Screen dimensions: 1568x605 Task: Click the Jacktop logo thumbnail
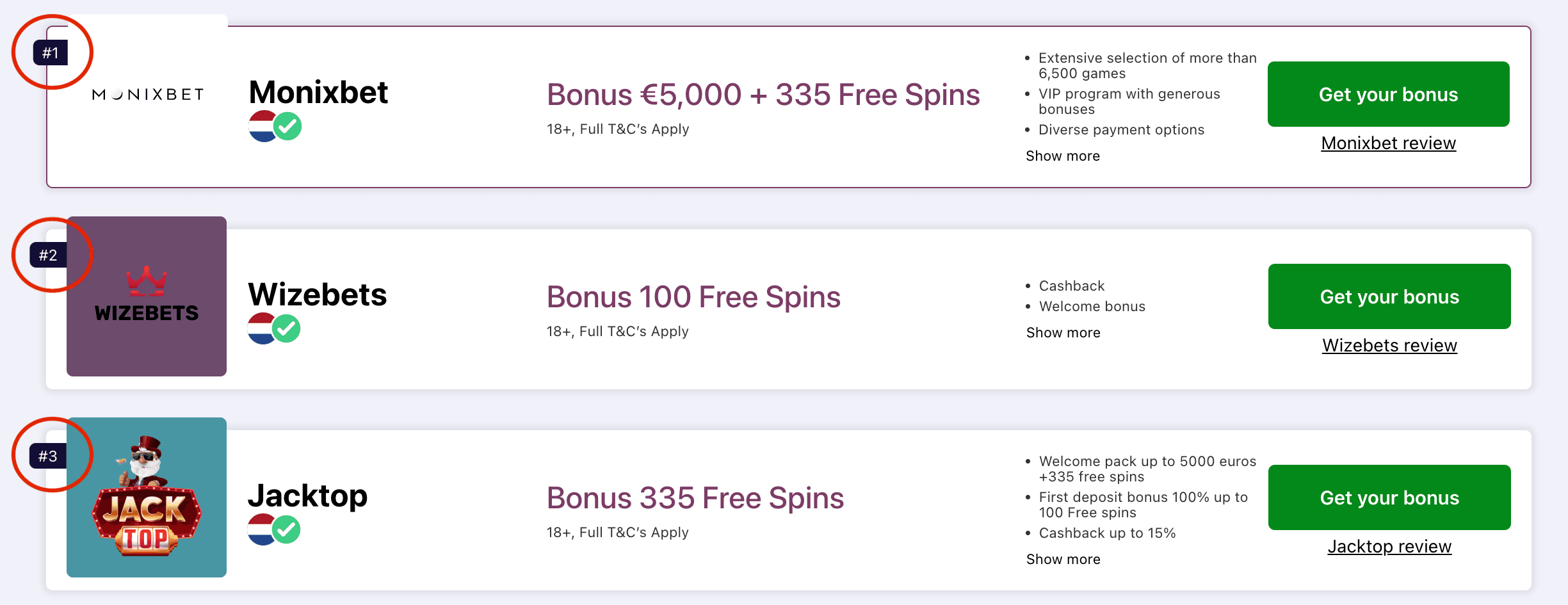pos(147,497)
